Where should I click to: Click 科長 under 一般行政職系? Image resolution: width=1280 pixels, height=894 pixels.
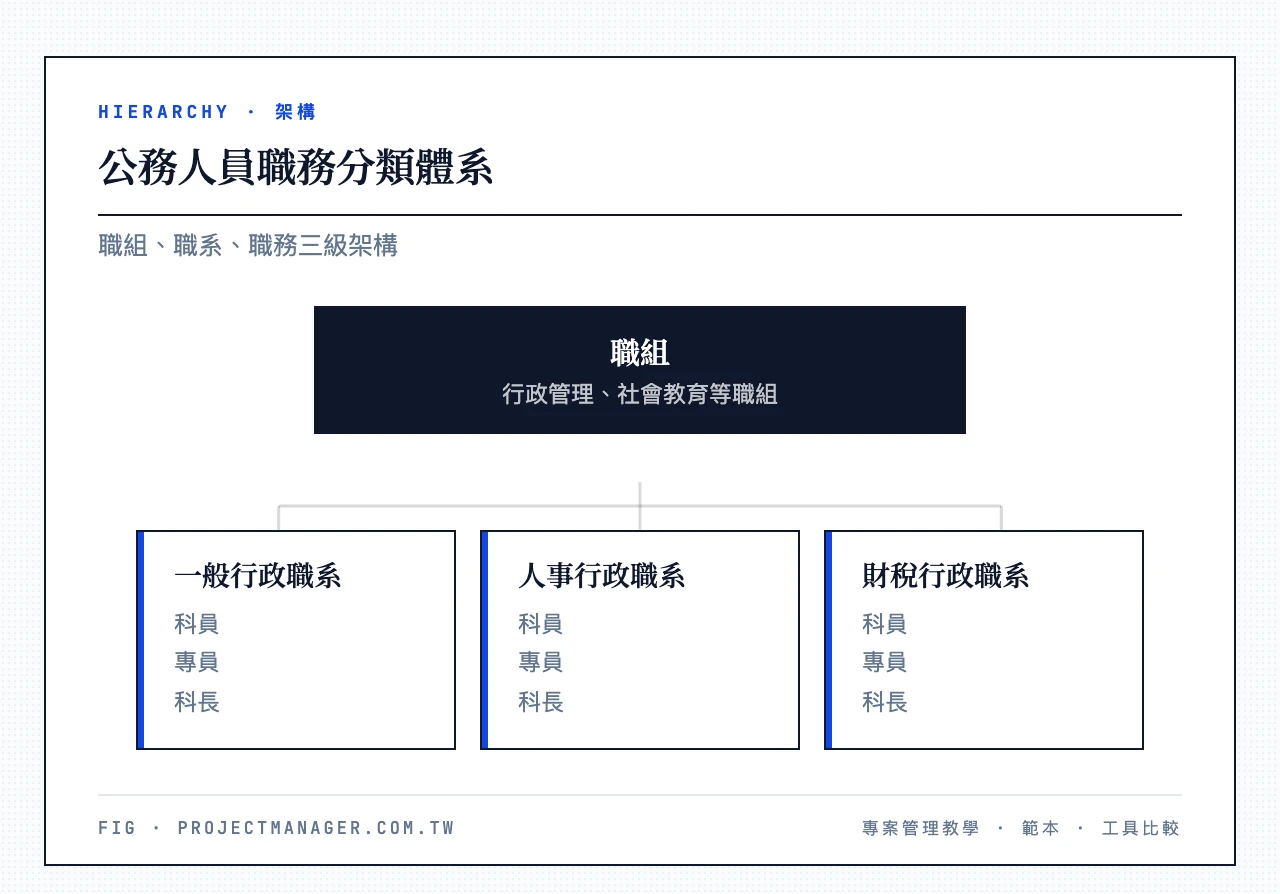coord(197,702)
